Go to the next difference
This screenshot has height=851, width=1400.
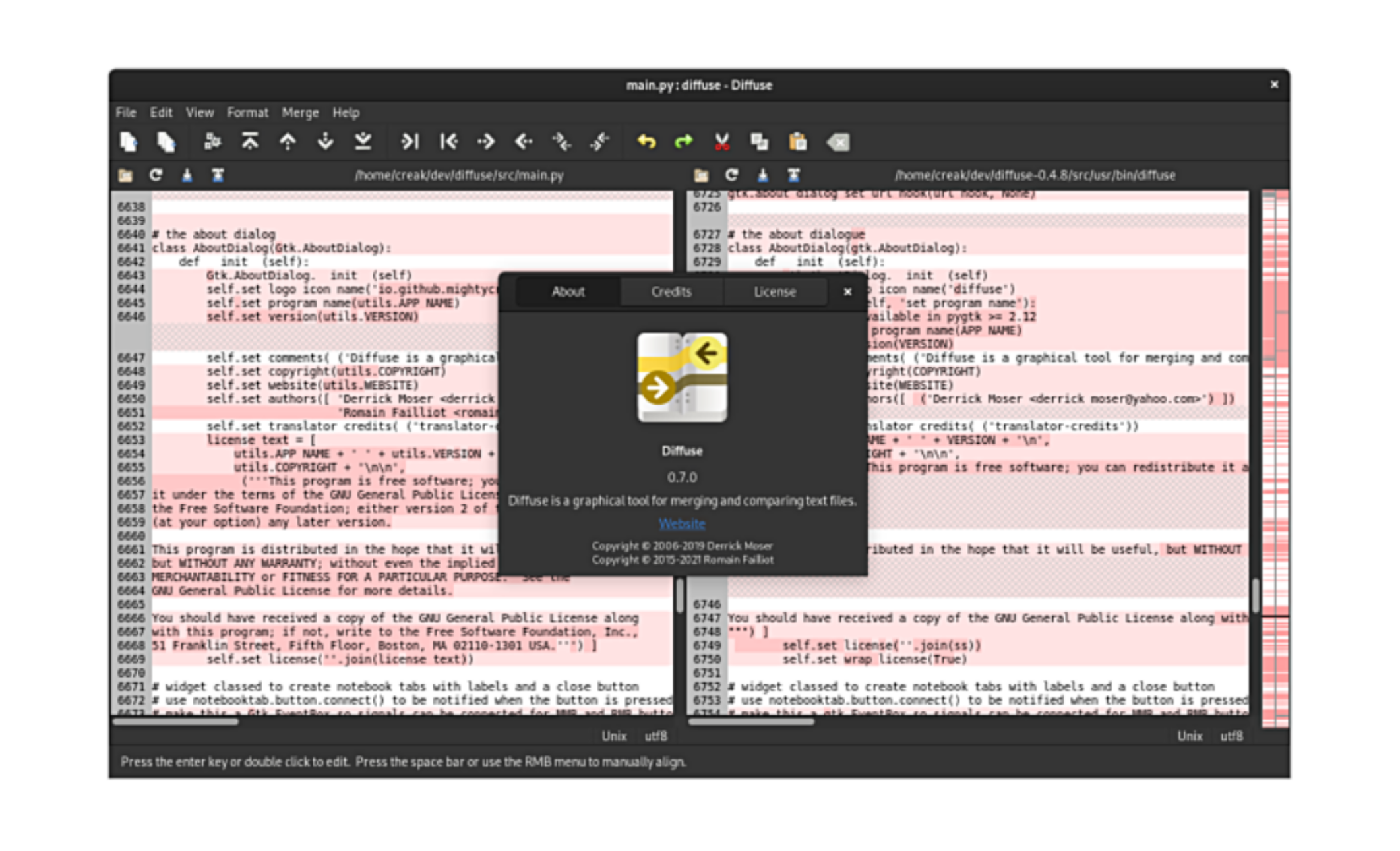tap(325, 142)
